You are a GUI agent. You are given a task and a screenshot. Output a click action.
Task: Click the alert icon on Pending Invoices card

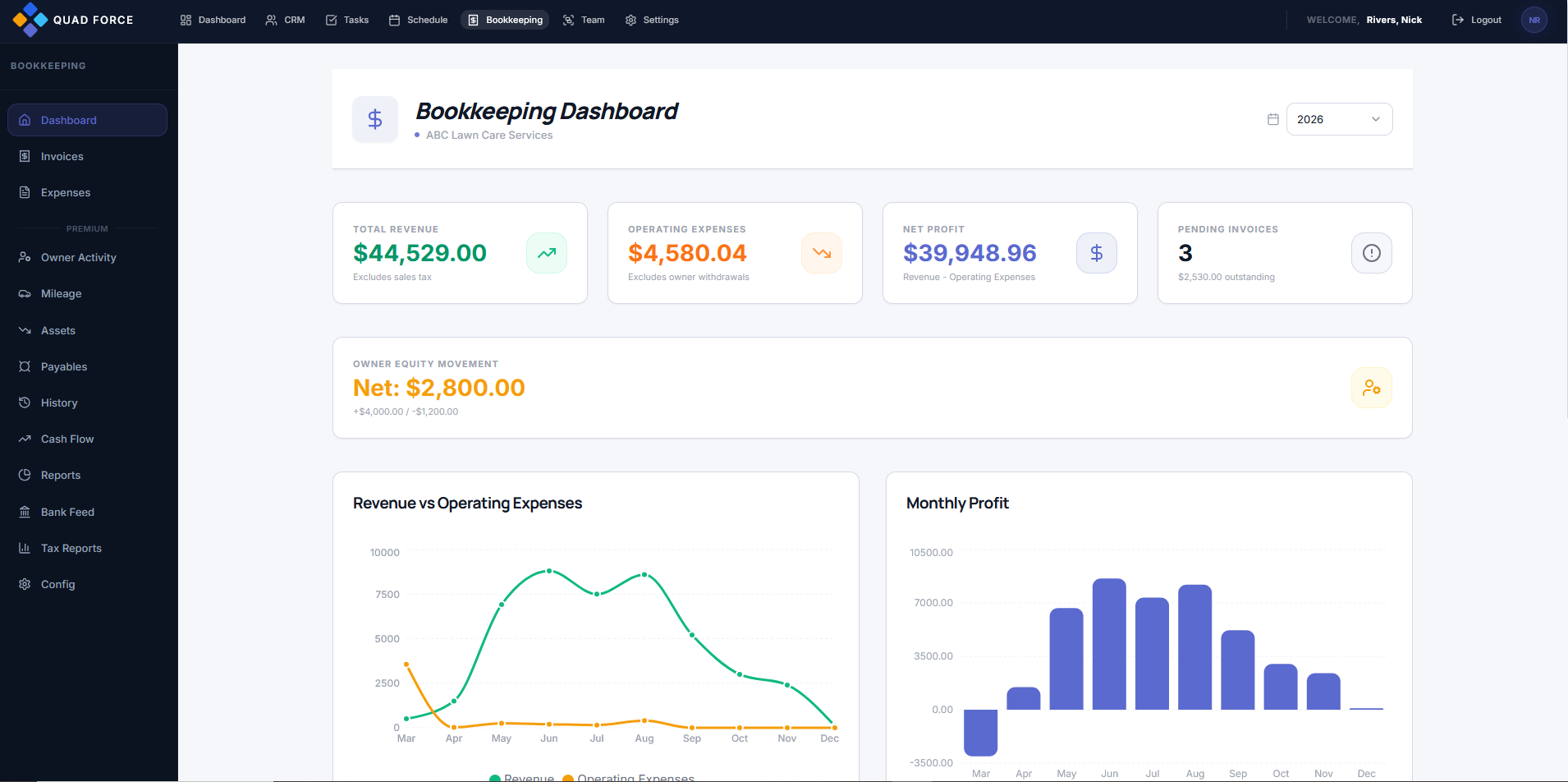tap(1372, 253)
